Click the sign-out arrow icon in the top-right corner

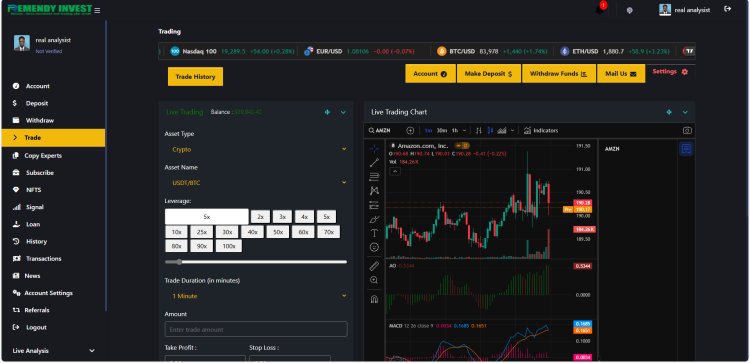click(728, 9)
